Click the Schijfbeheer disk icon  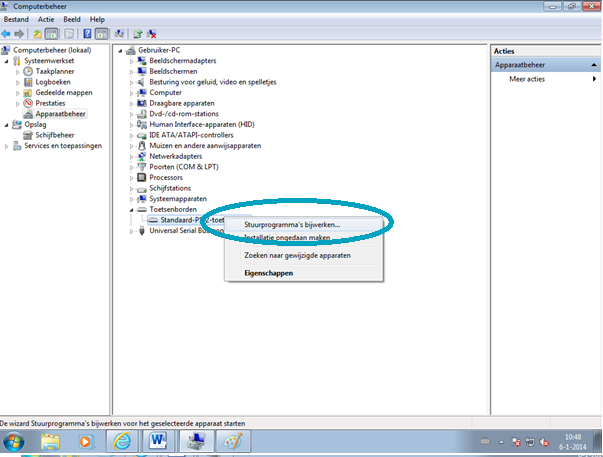(x=28, y=135)
